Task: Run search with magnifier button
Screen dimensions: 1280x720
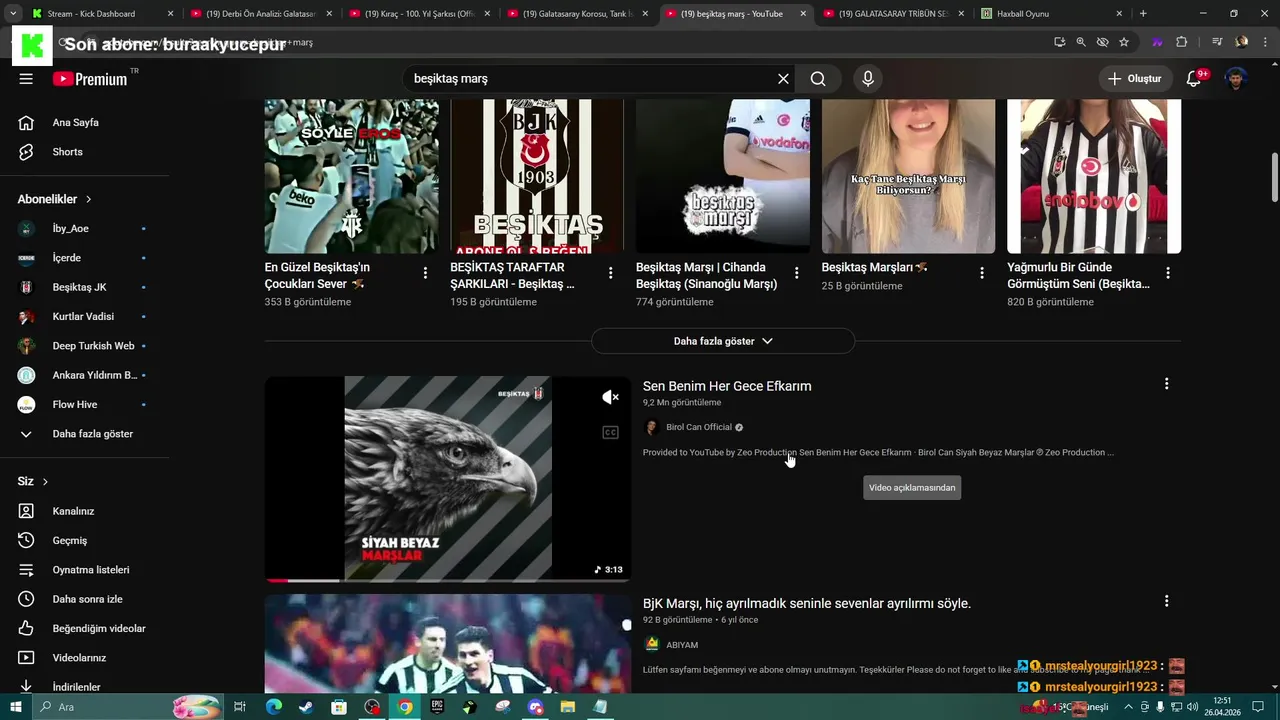Action: [x=818, y=79]
